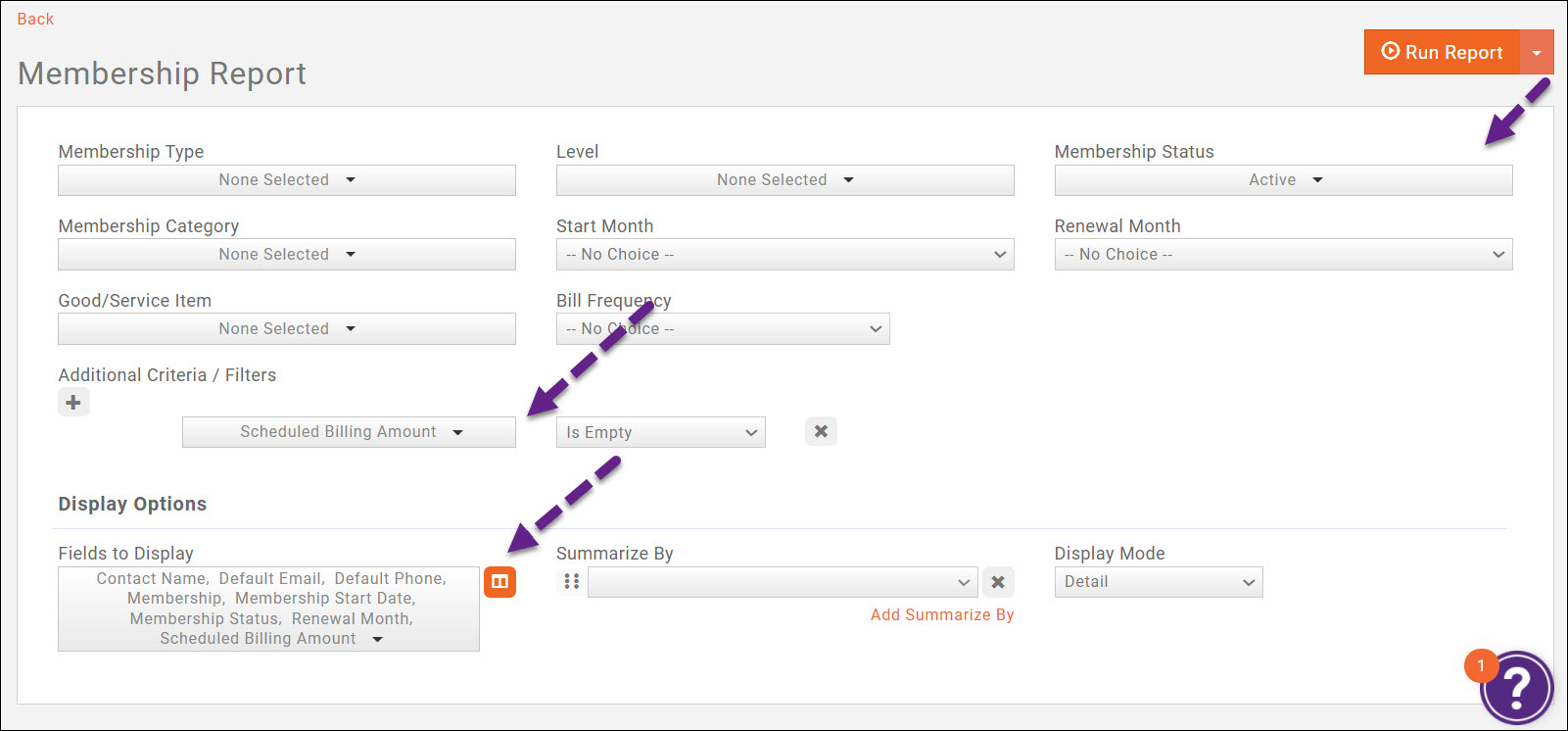Remove the Scheduled Billing Amount filter via X icon
The width and height of the screenshot is (1568, 731).
point(821,431)
